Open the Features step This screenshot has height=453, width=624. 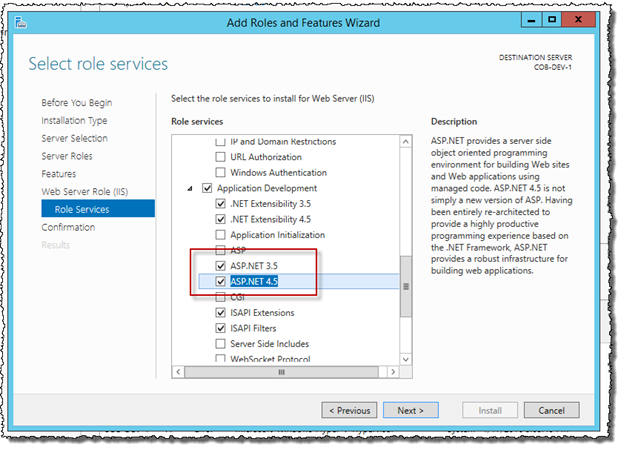pyautogui.click(x=58, y=174)
